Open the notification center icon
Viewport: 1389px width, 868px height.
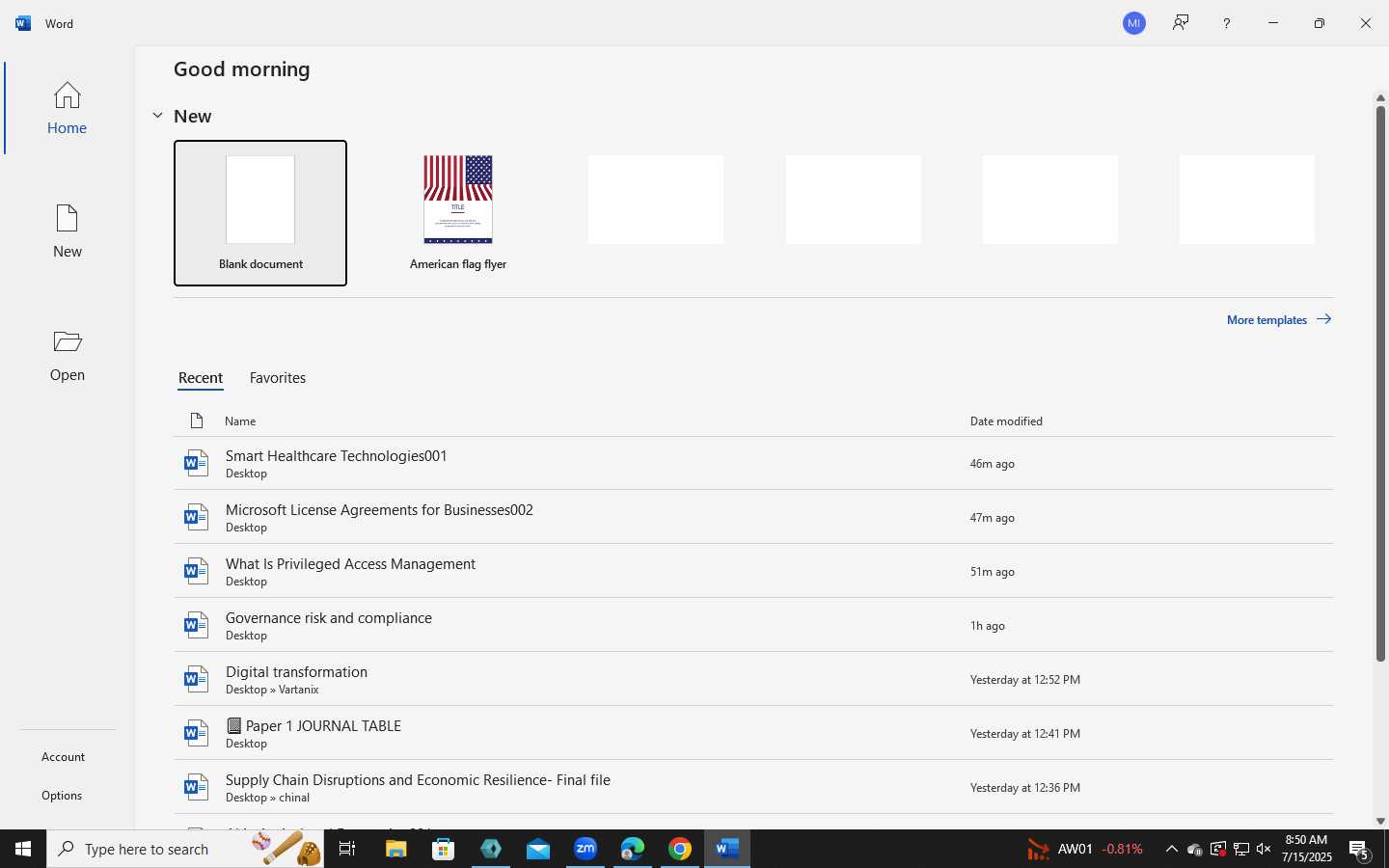(x=1360, y=849)
